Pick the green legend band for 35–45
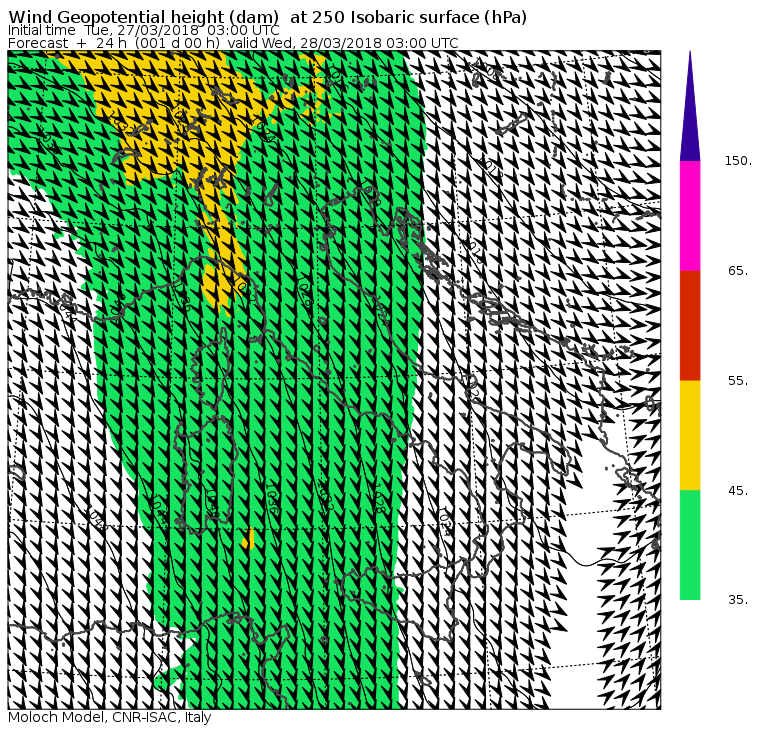The image size is (760, 731). coord(690,545)
